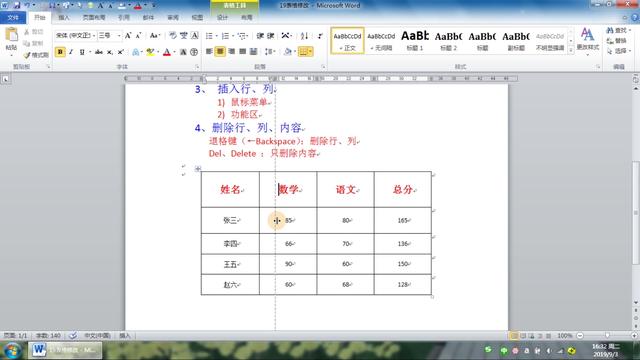The image size is (640, 360).
Task: Click the Distributed alignment icon
Action: [x=253, y=51]
